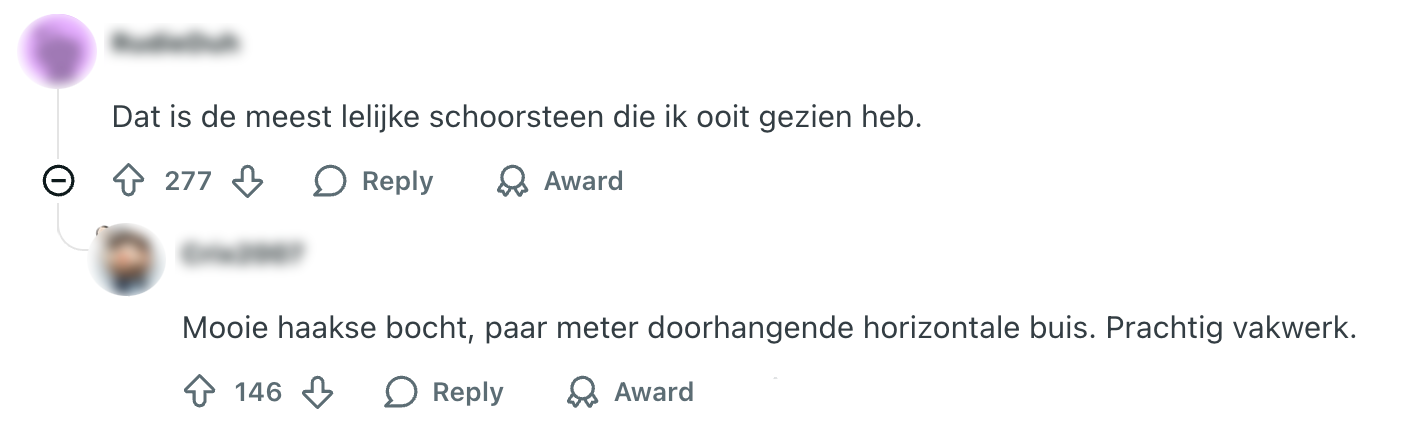Click the Award label on the top comment

pos(583,181)
